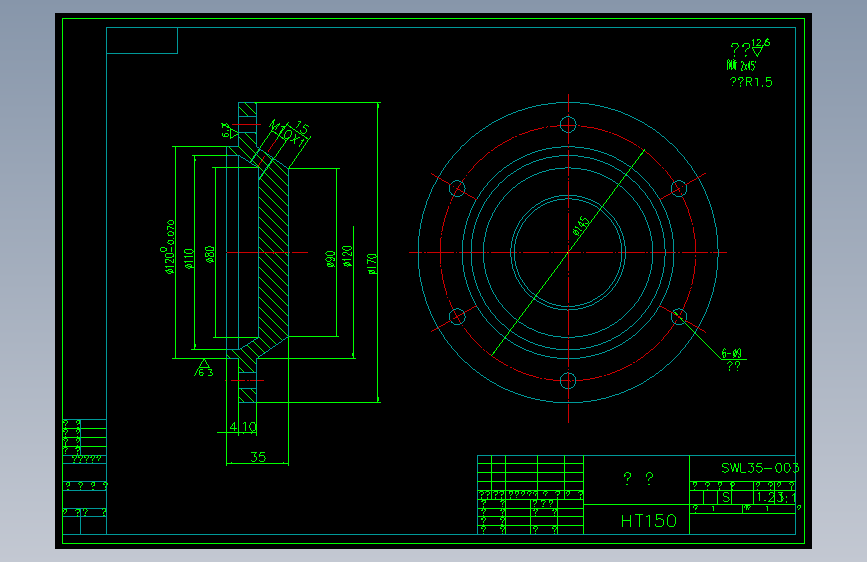Screen dimensions: 867x562
Task: Pick the top bolt hole circle
Action: point(568,124)
